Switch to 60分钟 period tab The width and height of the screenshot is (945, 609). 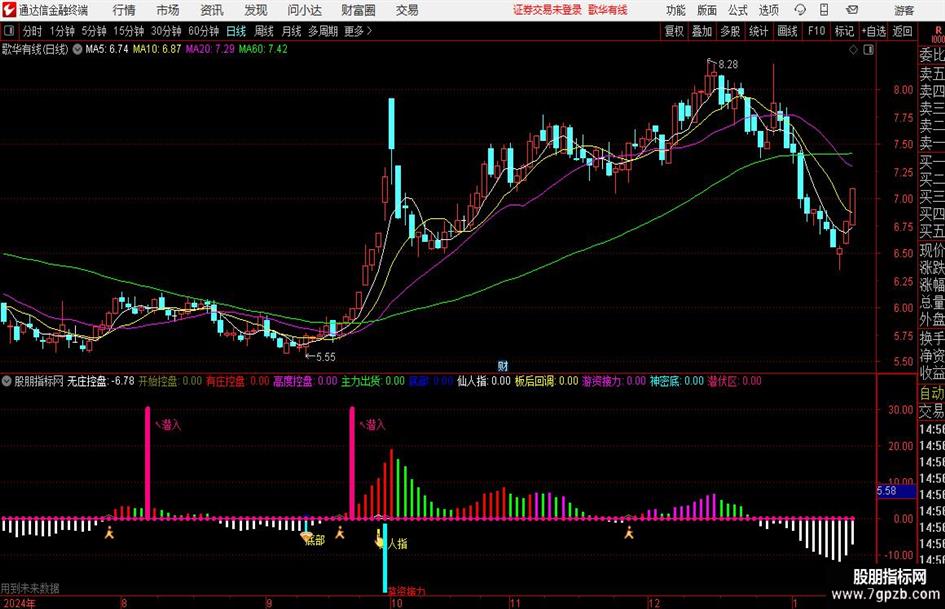(204, 31)
